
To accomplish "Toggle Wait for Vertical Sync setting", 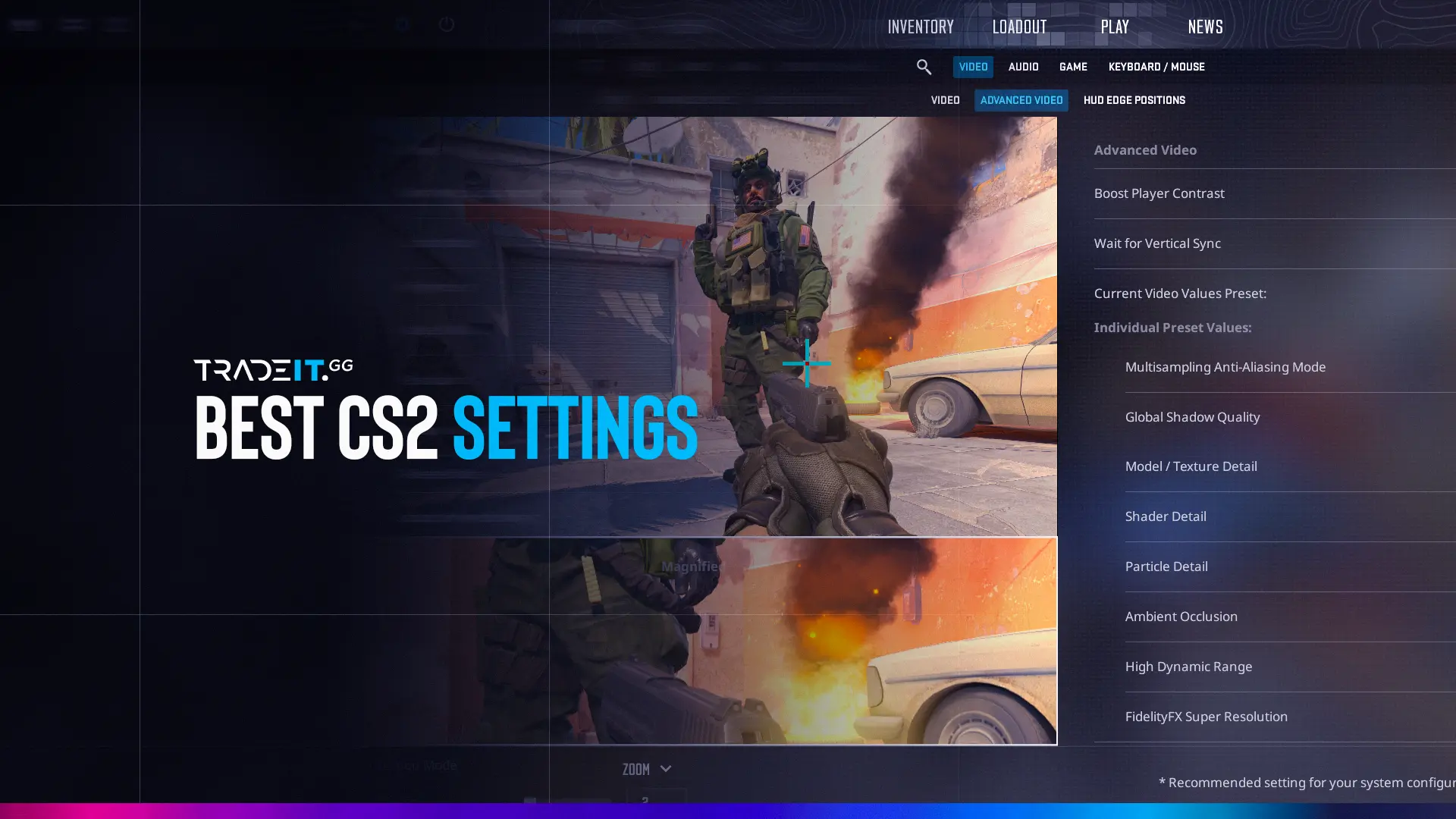I will 1275,243.
